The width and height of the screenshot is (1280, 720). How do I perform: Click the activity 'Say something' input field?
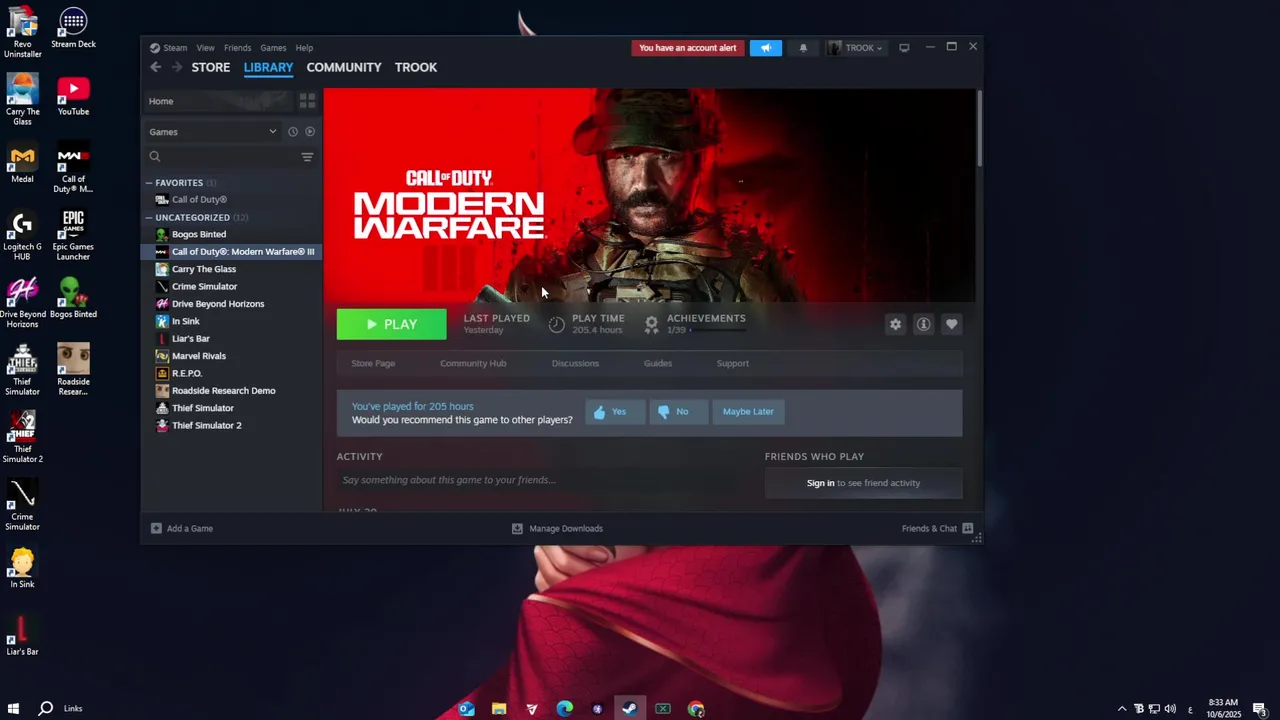[542, 480]
